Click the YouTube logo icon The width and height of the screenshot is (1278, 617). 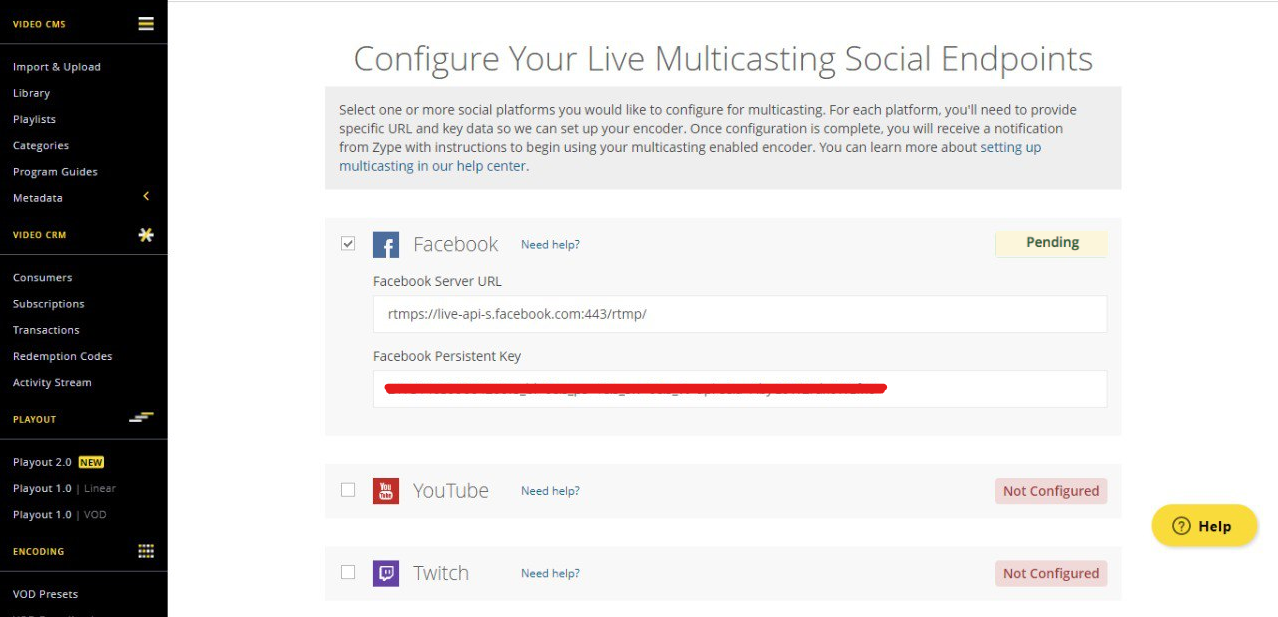386,491
